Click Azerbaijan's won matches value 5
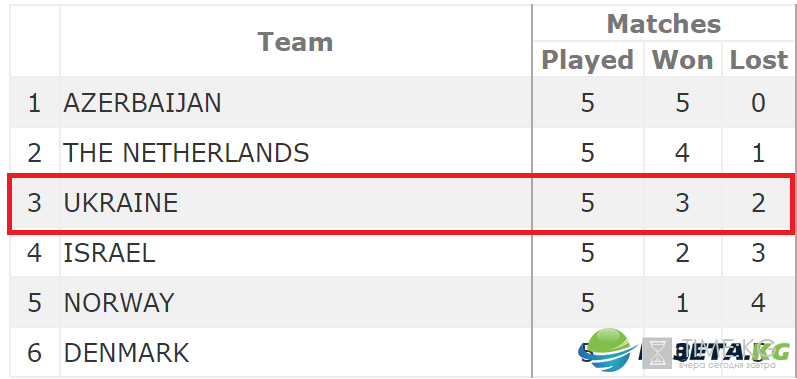Image resolution: width=797 pixels, height=379 pixels. tap(682, 103)
